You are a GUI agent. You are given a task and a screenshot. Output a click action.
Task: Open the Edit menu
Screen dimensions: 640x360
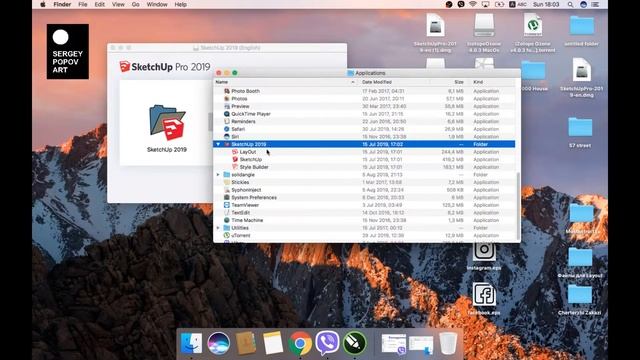click(x=100, y=4)
